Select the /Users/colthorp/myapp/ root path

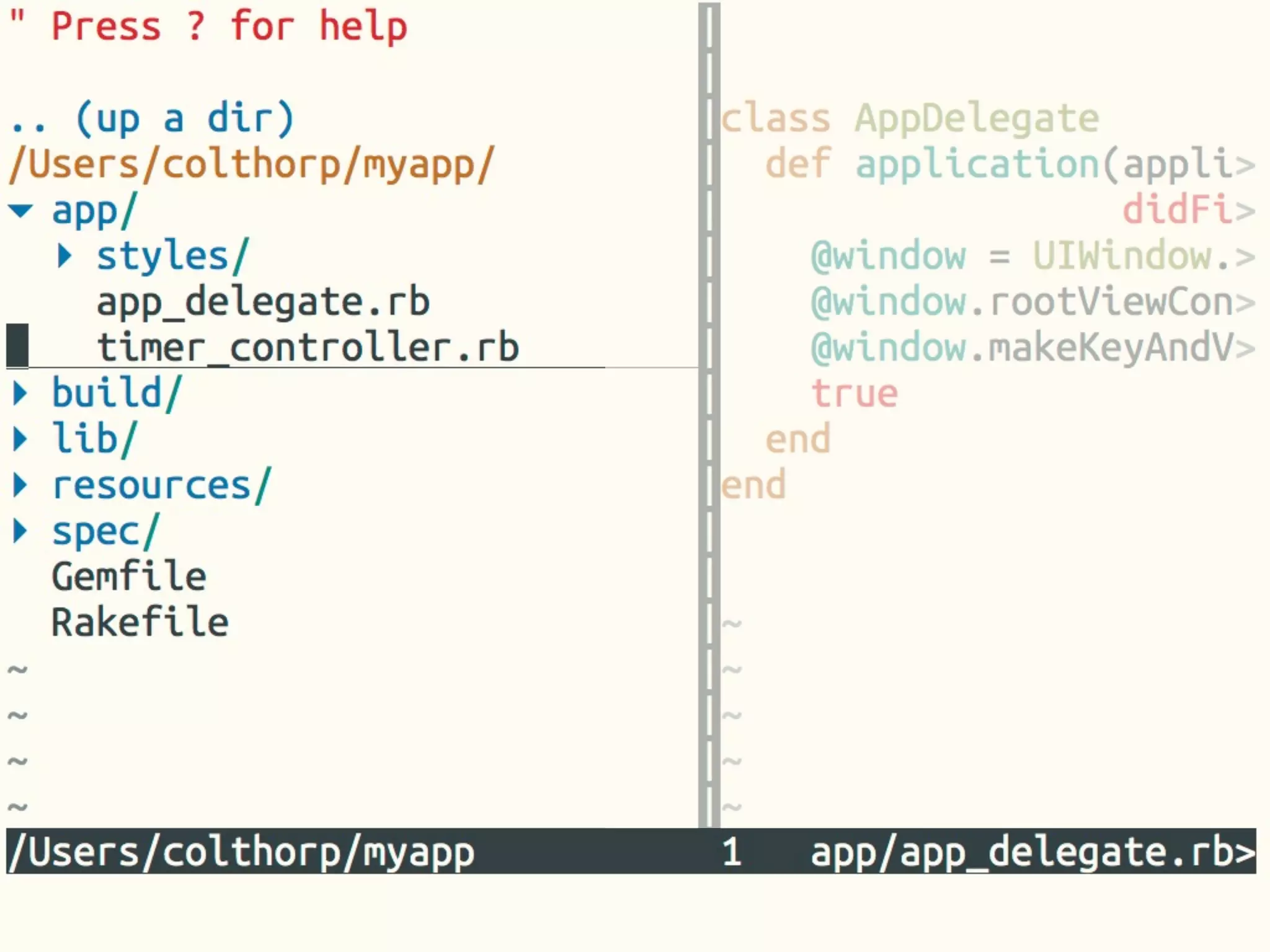[251, 164]
